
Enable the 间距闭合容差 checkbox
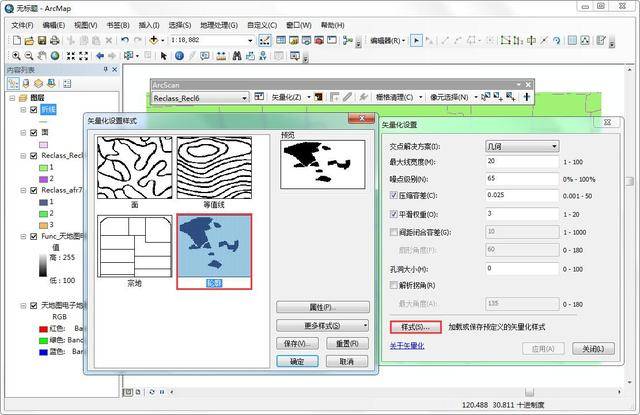393,232
